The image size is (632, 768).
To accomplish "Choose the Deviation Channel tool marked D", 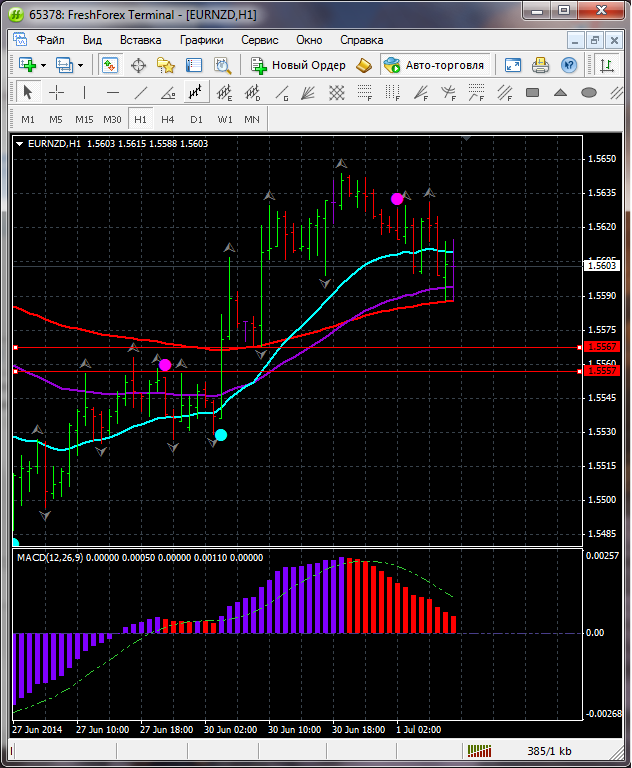I will (x=252, y=92).
